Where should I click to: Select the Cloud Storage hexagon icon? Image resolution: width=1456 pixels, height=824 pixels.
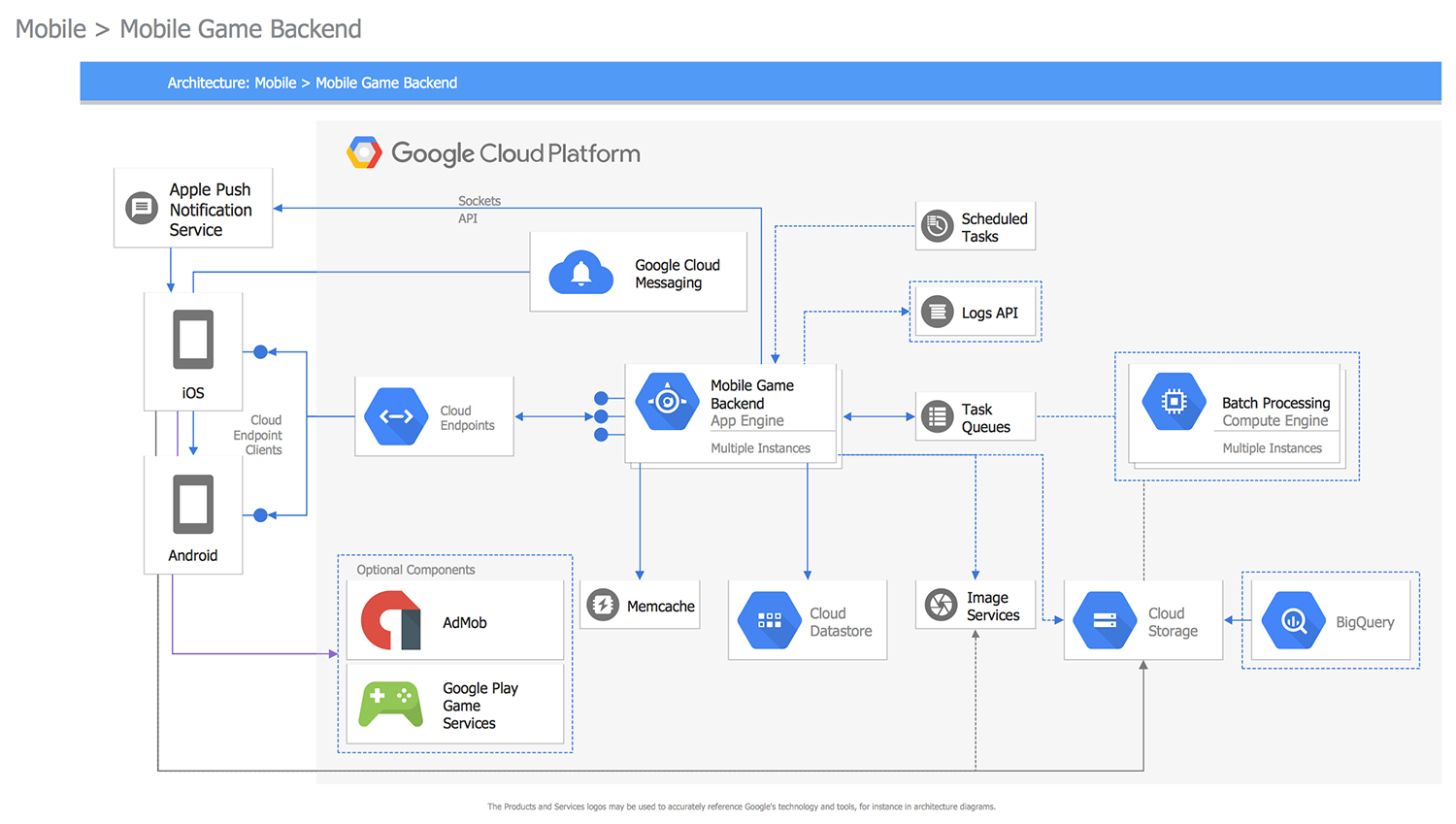point(1105,620)
